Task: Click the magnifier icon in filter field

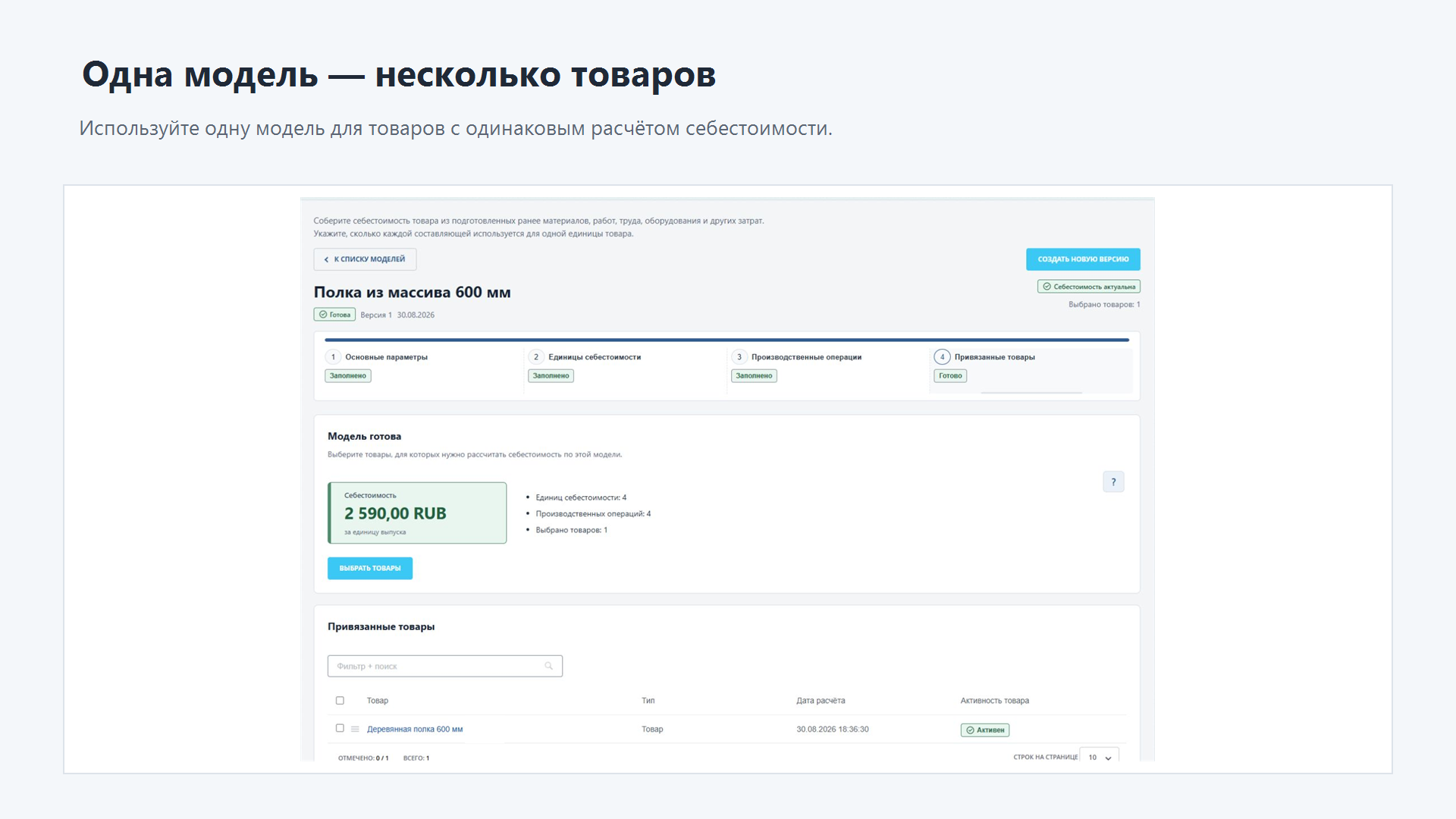Action: 548,666
